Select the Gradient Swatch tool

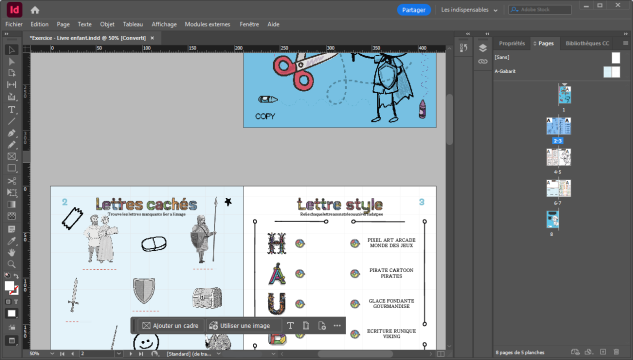click(12, 204)
